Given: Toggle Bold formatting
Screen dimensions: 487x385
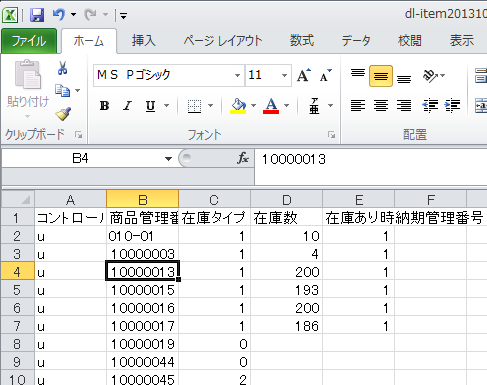Looking at the screenshot, I should pos(105,106).
